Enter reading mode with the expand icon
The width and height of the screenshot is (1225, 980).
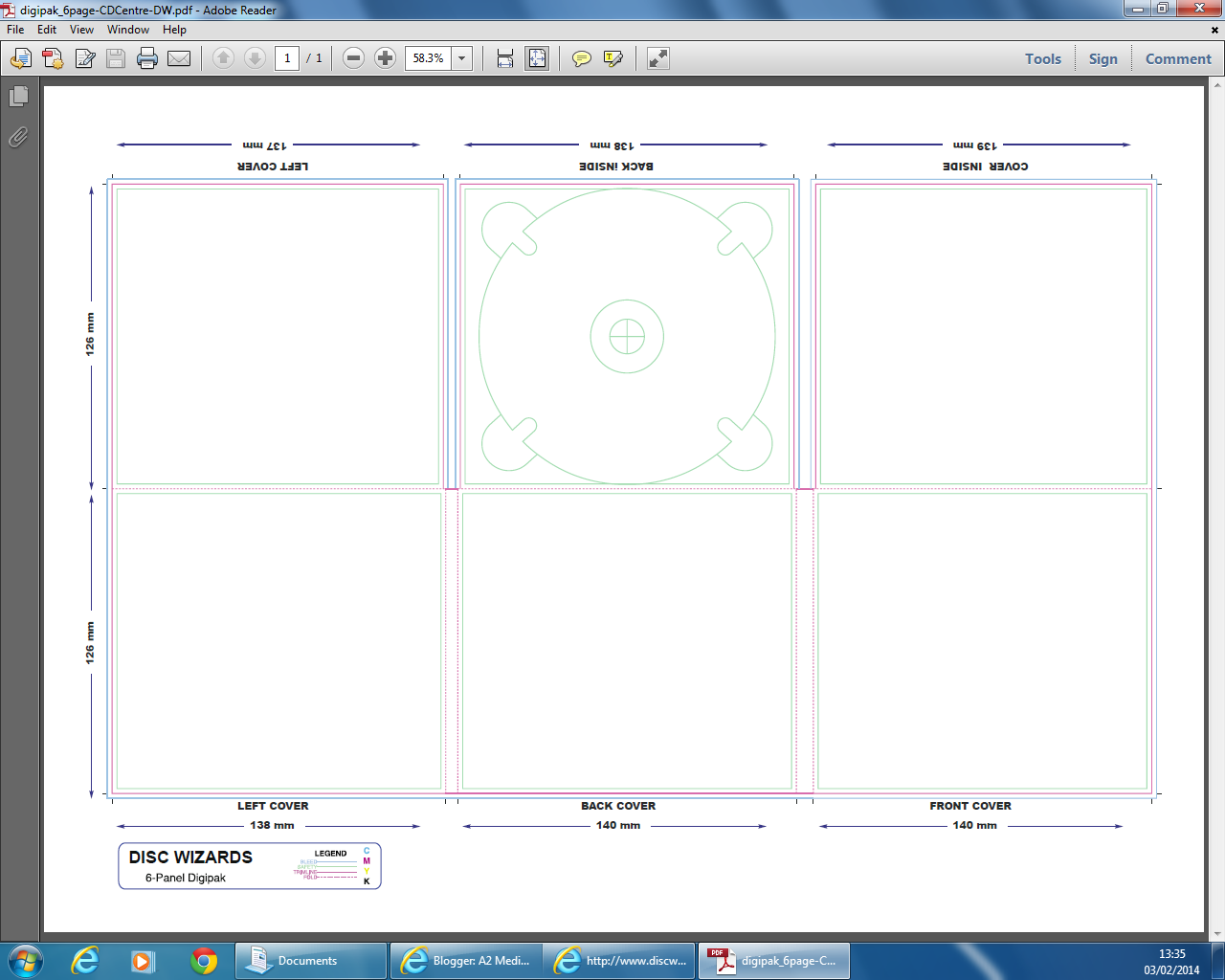click(657, 58)
